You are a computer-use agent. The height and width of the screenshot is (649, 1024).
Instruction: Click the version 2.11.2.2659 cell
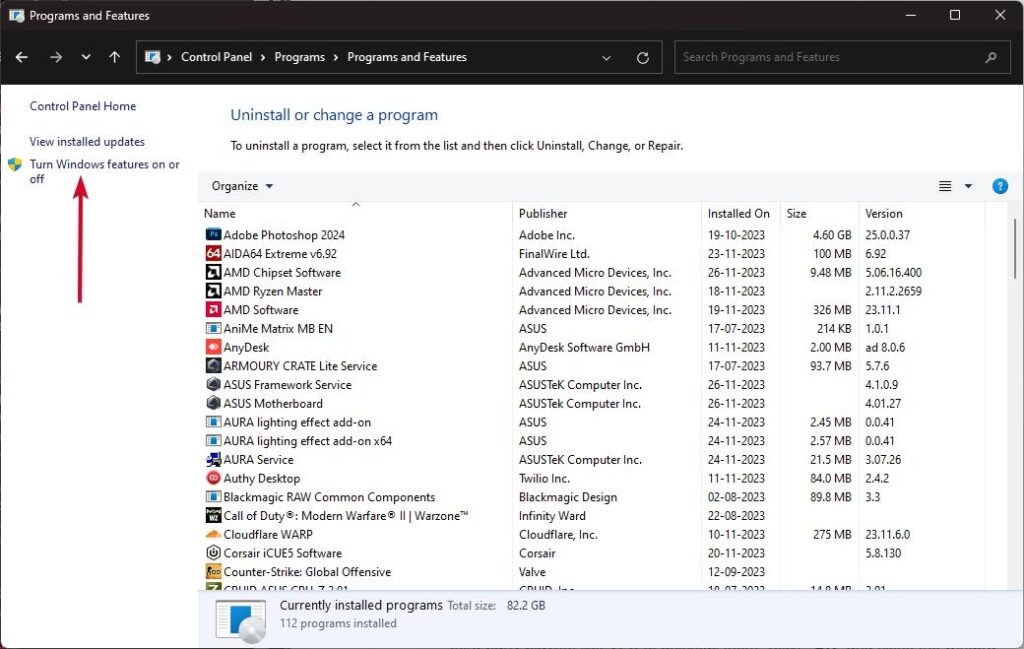893,291
